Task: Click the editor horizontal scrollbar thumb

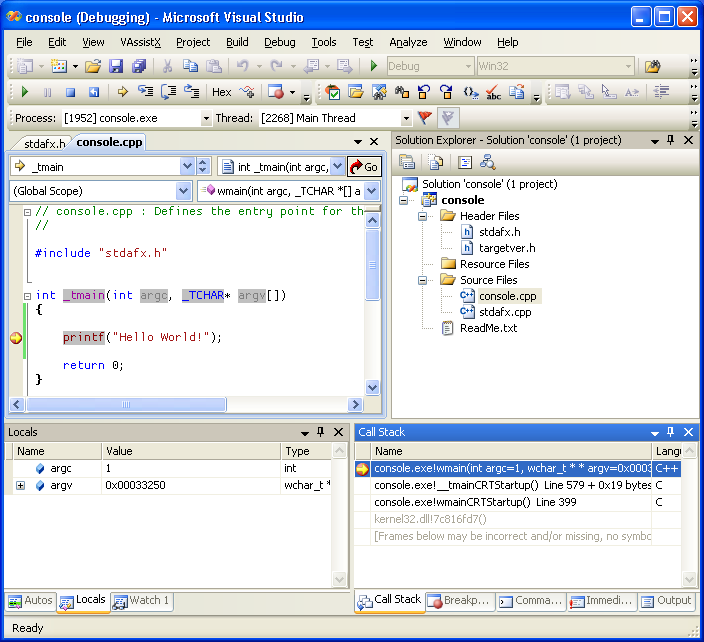Action: coord(126,405)
